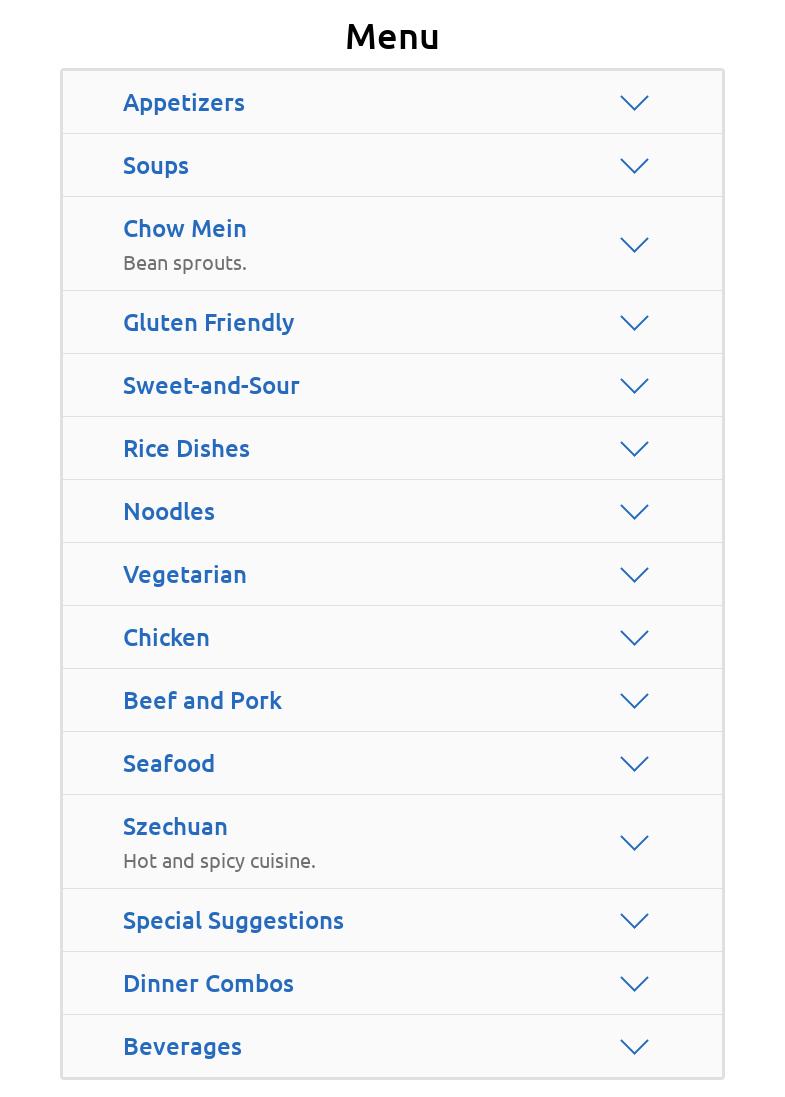Image resolution: width=785 pixels, height=1097 pixels.
Task: Select the Beverages menu item
Action: 182,1047
